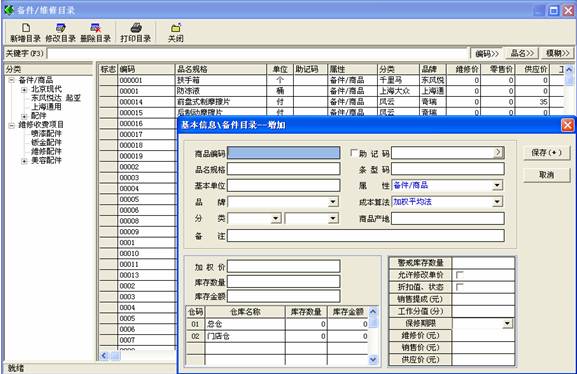Click the 新增目录 toolbar icon
The height and width of the screenshot is (374, 577).
[26, 28]
